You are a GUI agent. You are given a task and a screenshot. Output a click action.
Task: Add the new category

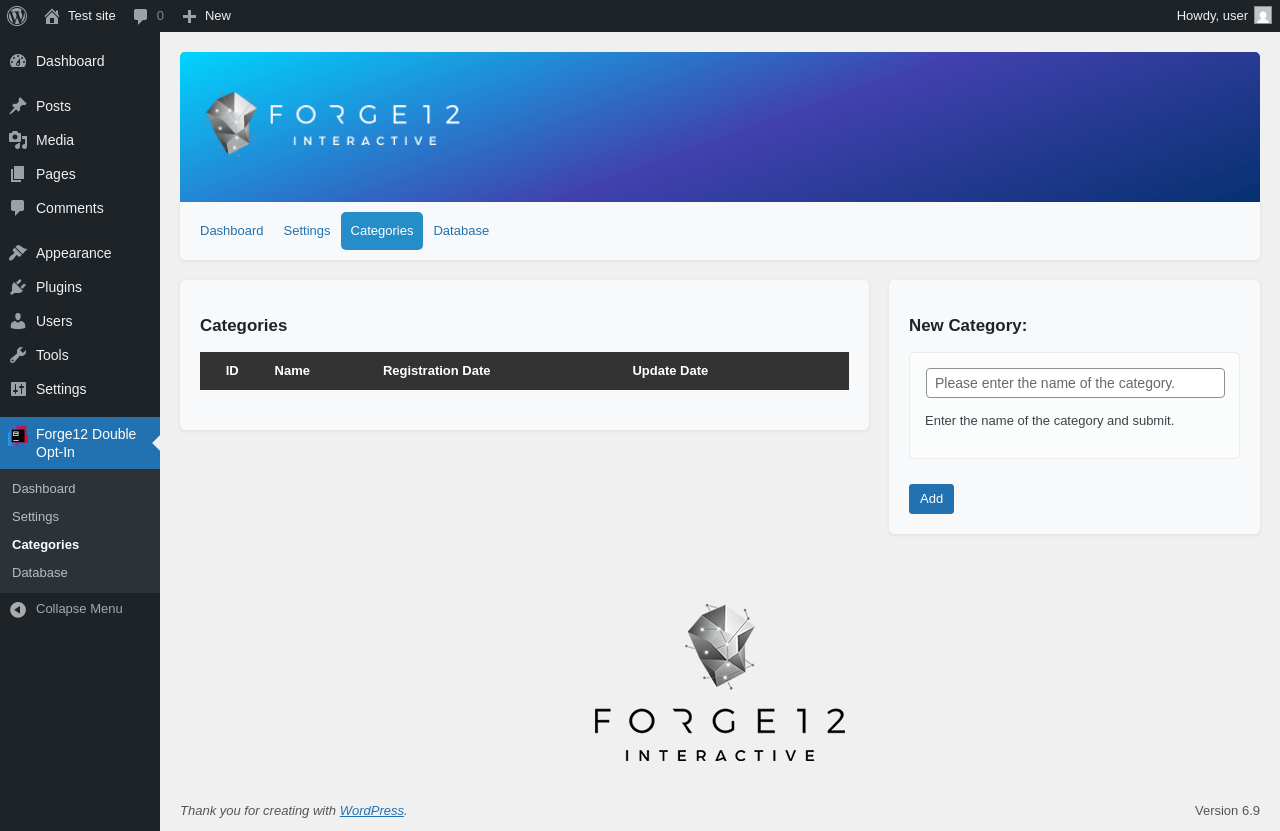coord(931,499)
